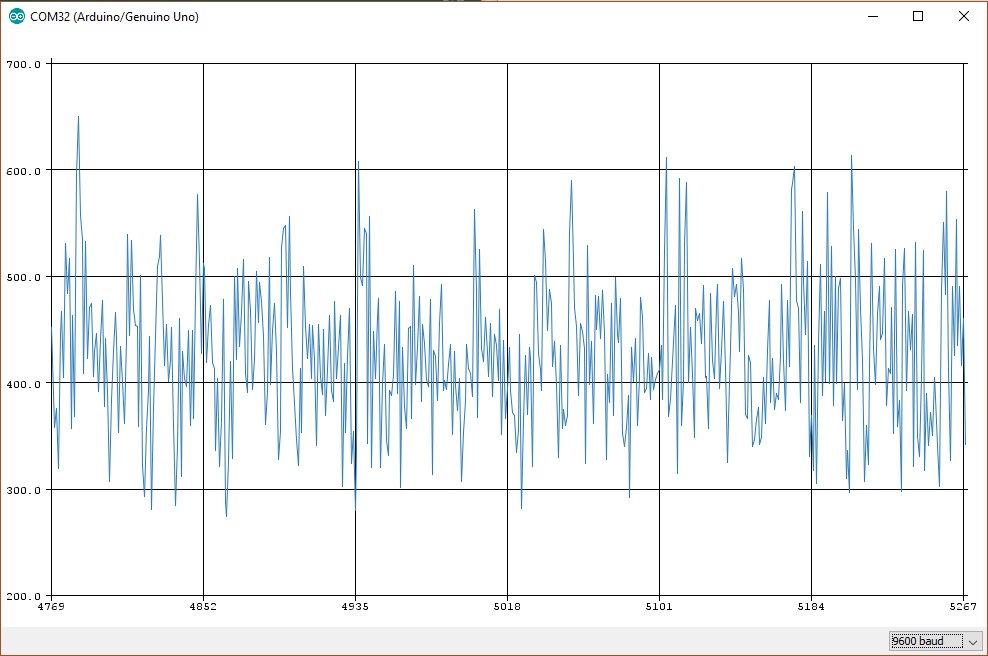Minimize the COM32 plotter window
Viewport: 988px width, 656px height.
click(x=873, y=16)
